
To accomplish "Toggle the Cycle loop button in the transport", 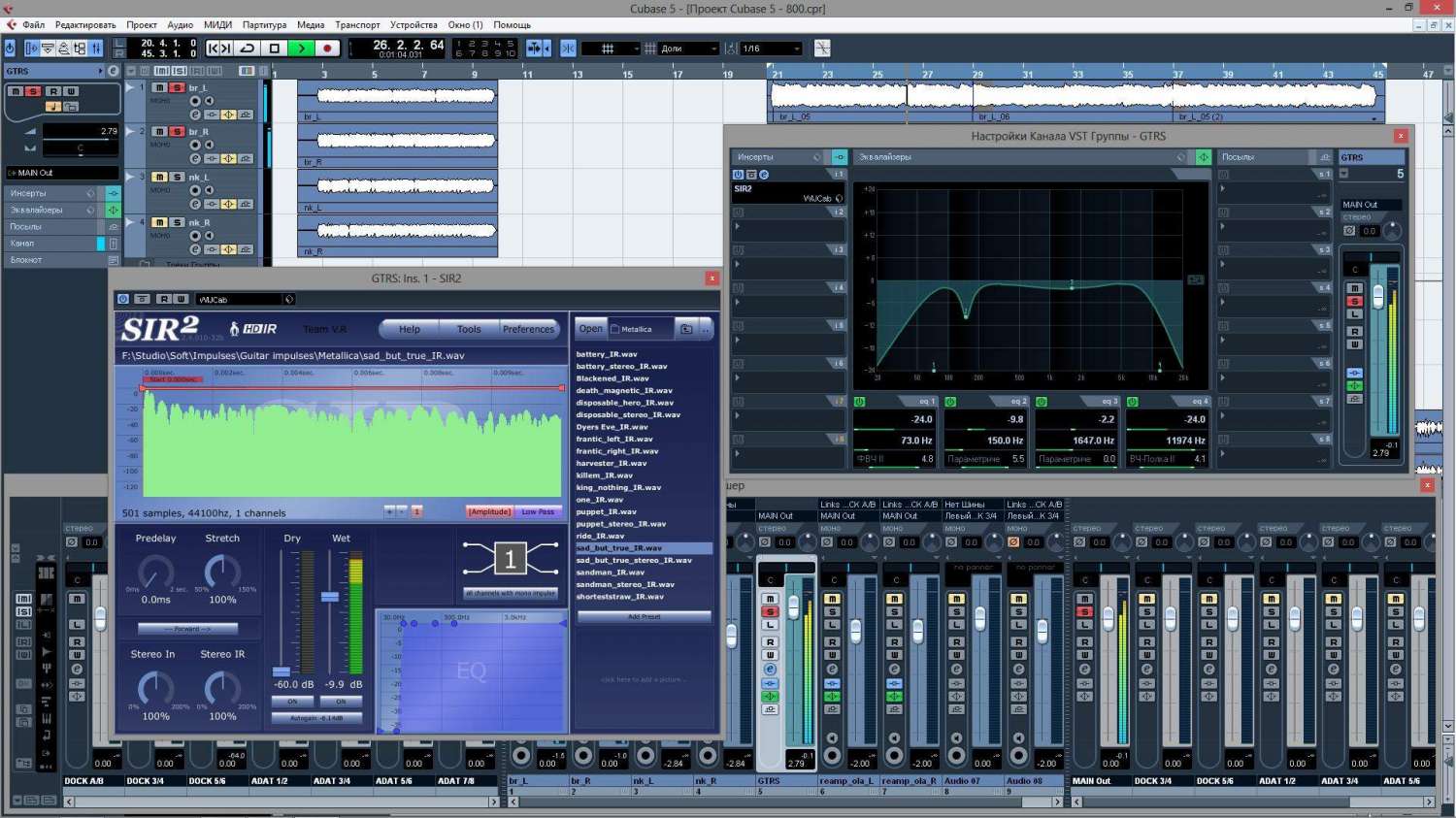I will (x=248, y=48).
